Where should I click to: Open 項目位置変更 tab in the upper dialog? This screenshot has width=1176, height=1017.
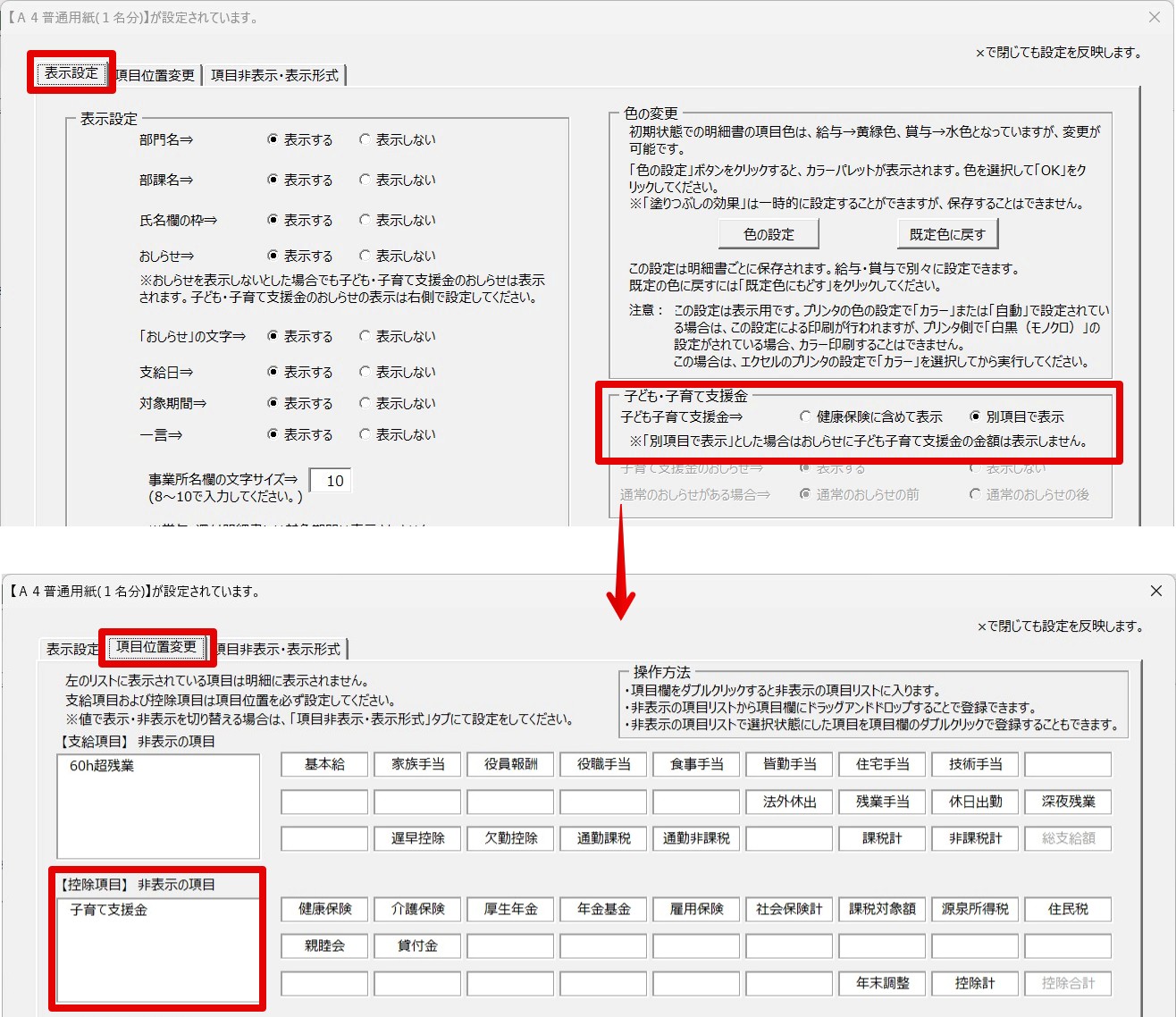click(157, 75)
